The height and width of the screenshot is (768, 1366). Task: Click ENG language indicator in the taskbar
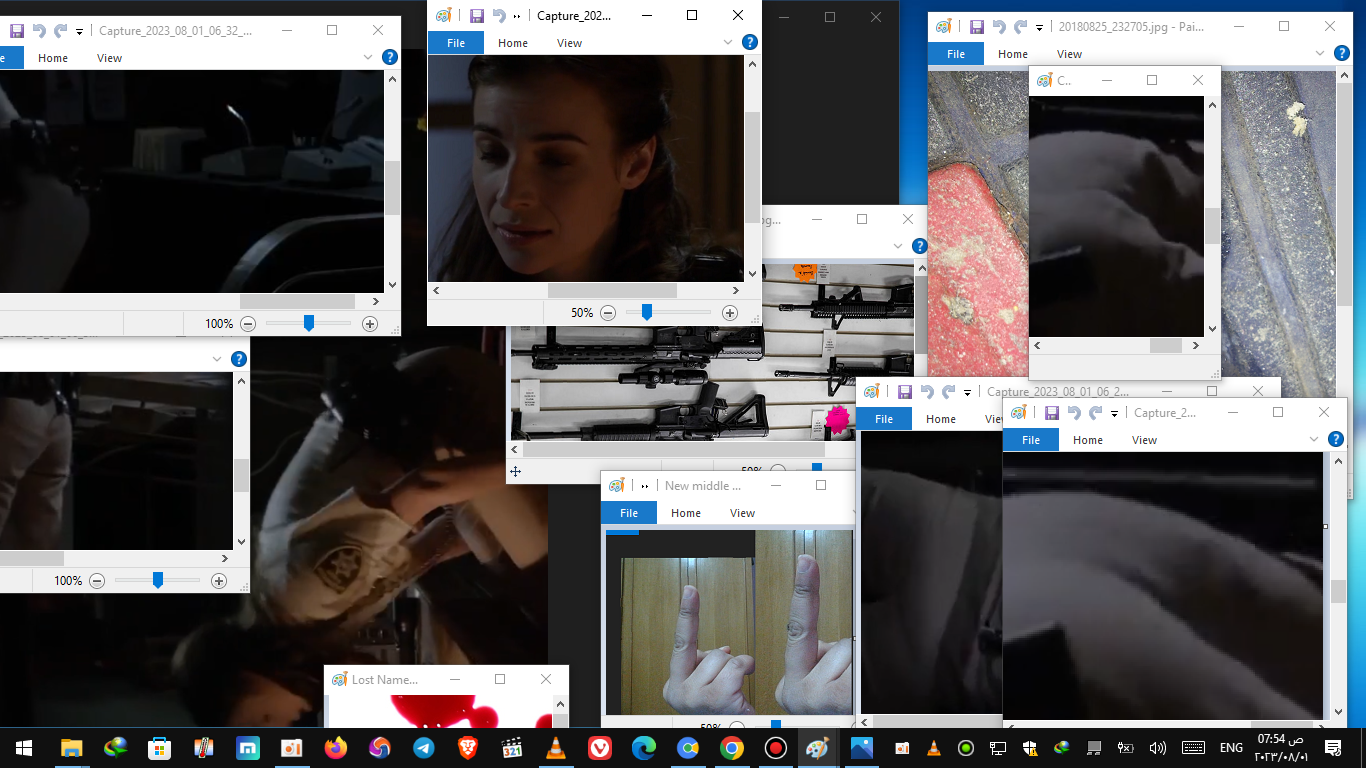click(x=1231, y=748)
